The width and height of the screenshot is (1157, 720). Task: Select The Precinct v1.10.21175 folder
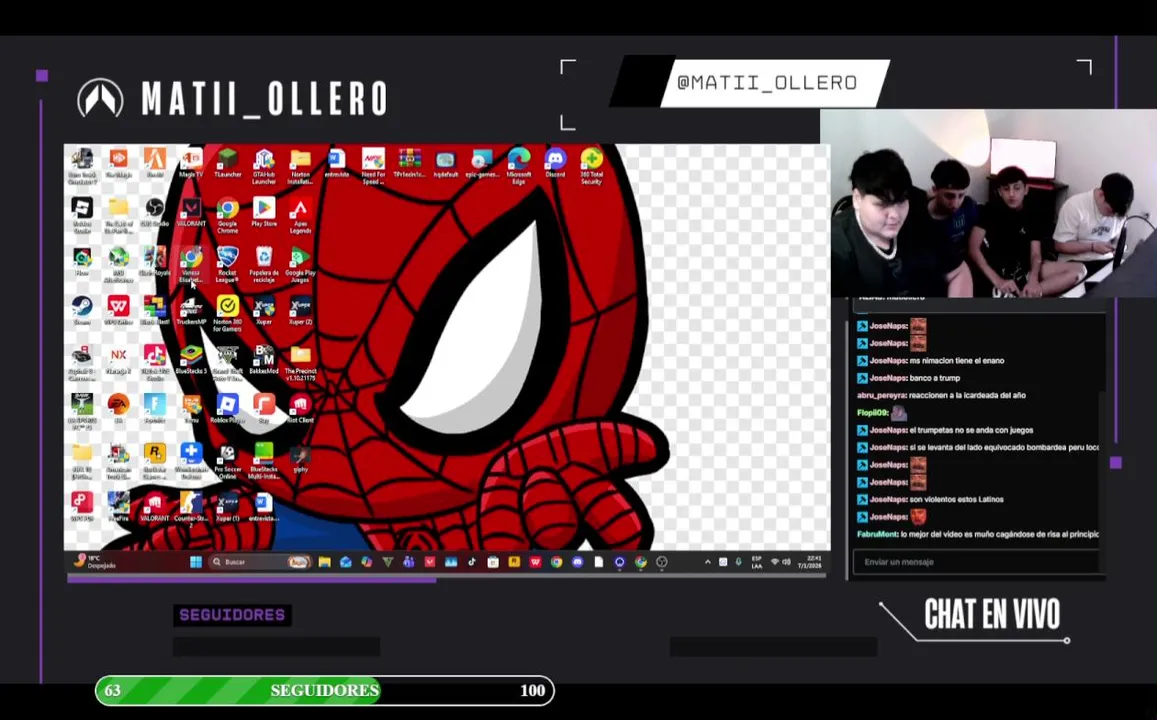[300, 362]
